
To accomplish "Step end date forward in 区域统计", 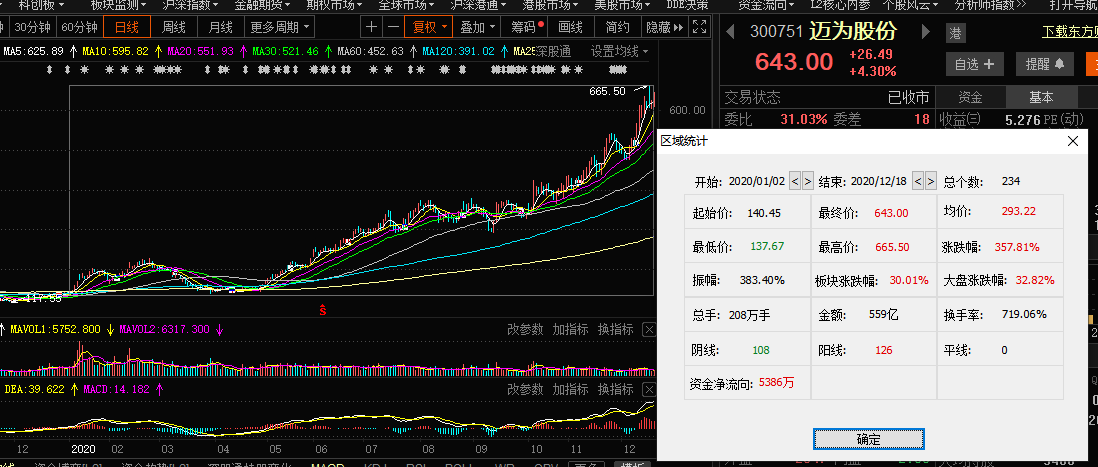I will (x=930, y=182).
